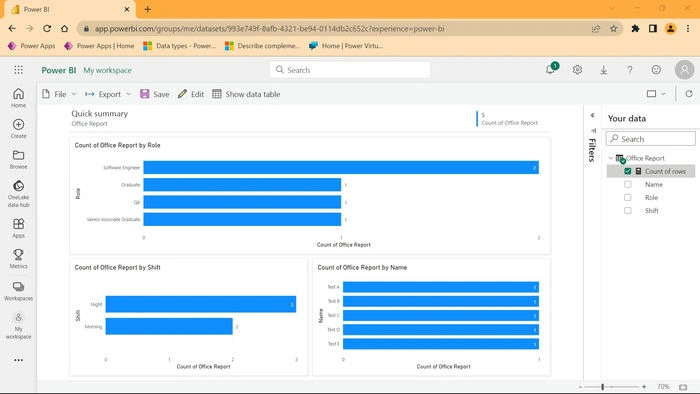The image size is (700, 394).
Task: Open Power Apps bookmark
Action: tap(31, 46)
